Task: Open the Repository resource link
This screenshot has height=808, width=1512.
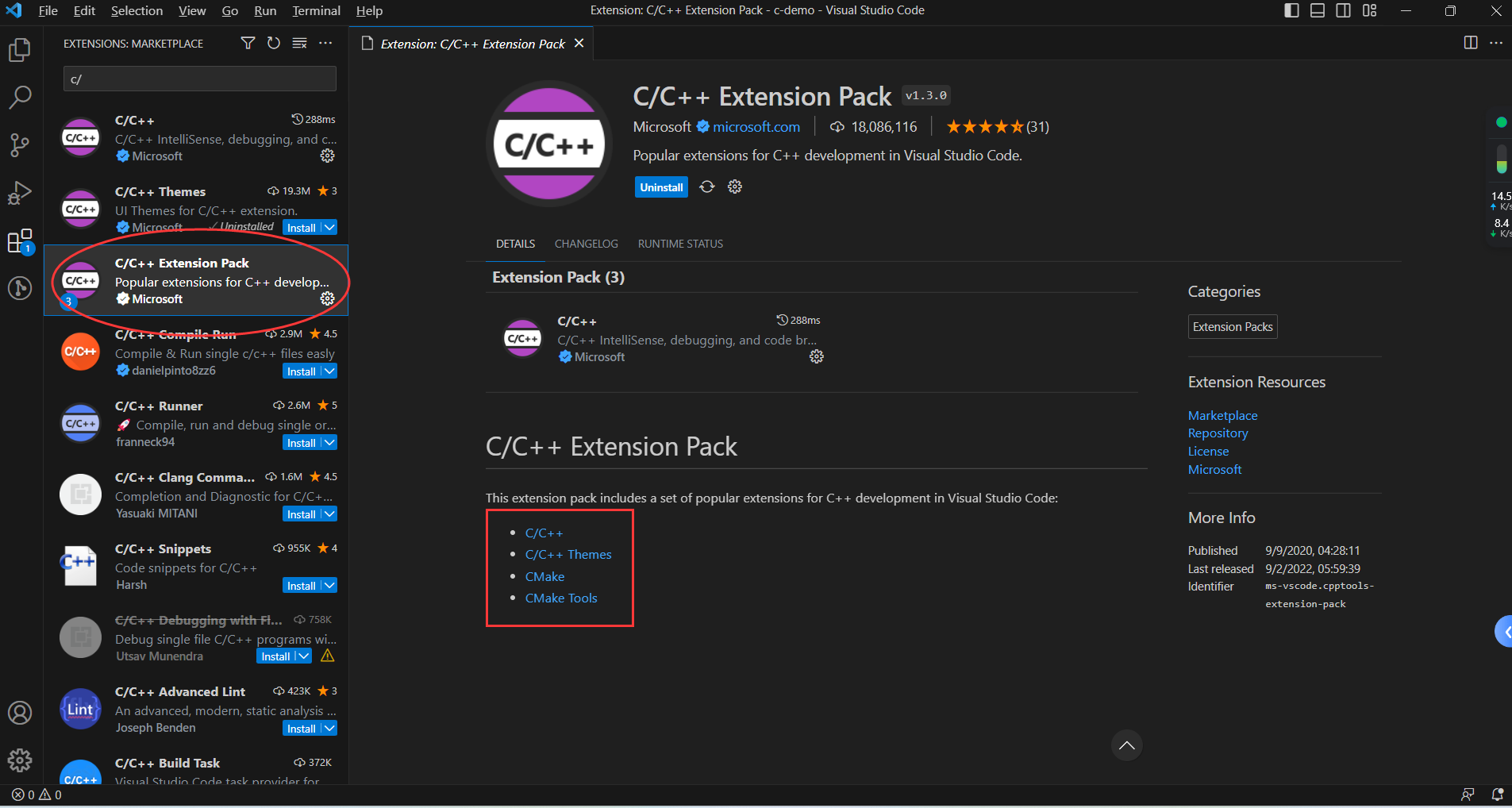Action: click(x=1218, y=433)
